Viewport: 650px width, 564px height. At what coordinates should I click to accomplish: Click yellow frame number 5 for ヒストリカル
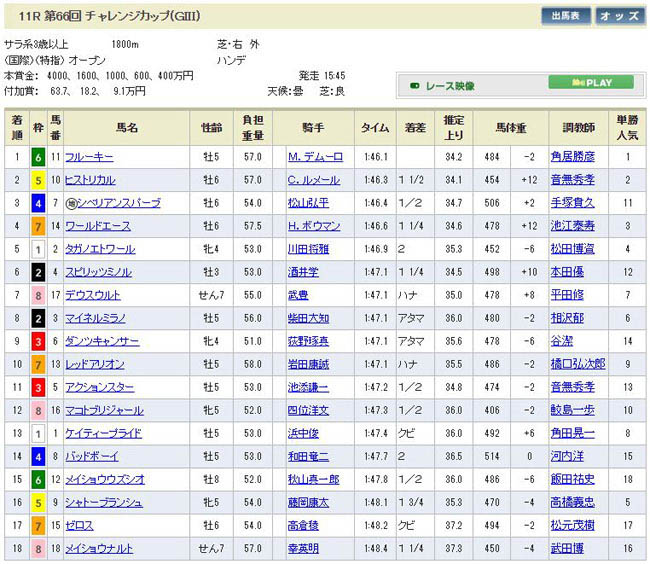(38, 180)
